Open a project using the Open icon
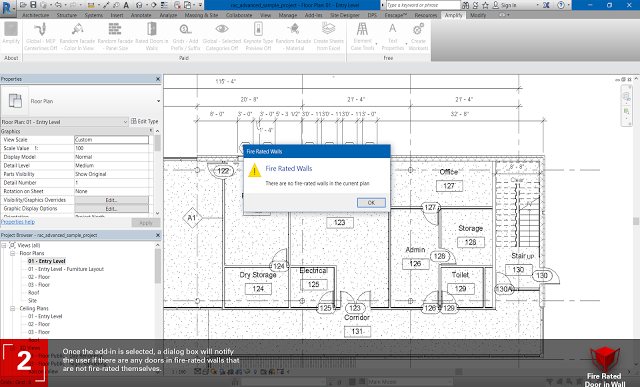 click(24, 5)
